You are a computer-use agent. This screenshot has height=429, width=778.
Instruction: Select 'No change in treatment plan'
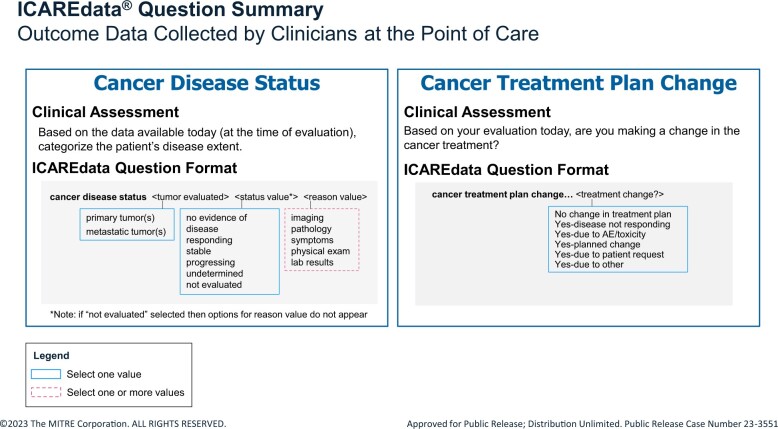coord(613,214)
